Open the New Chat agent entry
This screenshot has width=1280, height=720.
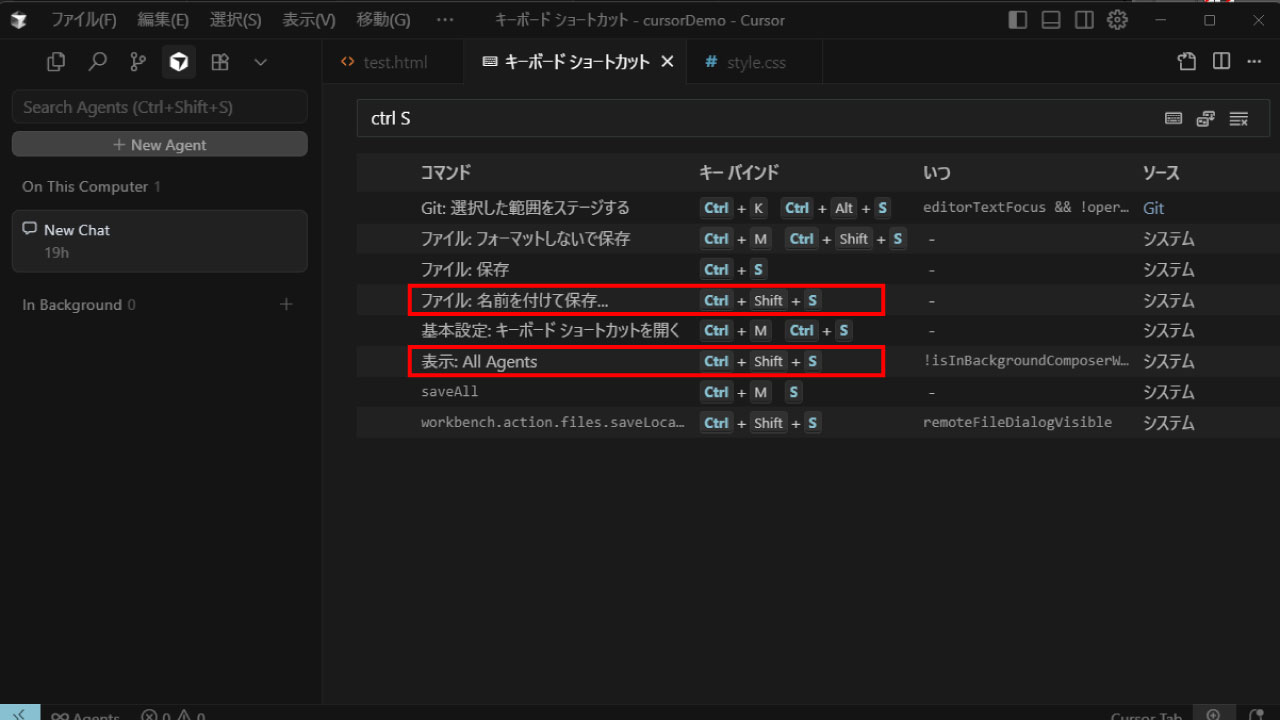(x=160, y=241)
